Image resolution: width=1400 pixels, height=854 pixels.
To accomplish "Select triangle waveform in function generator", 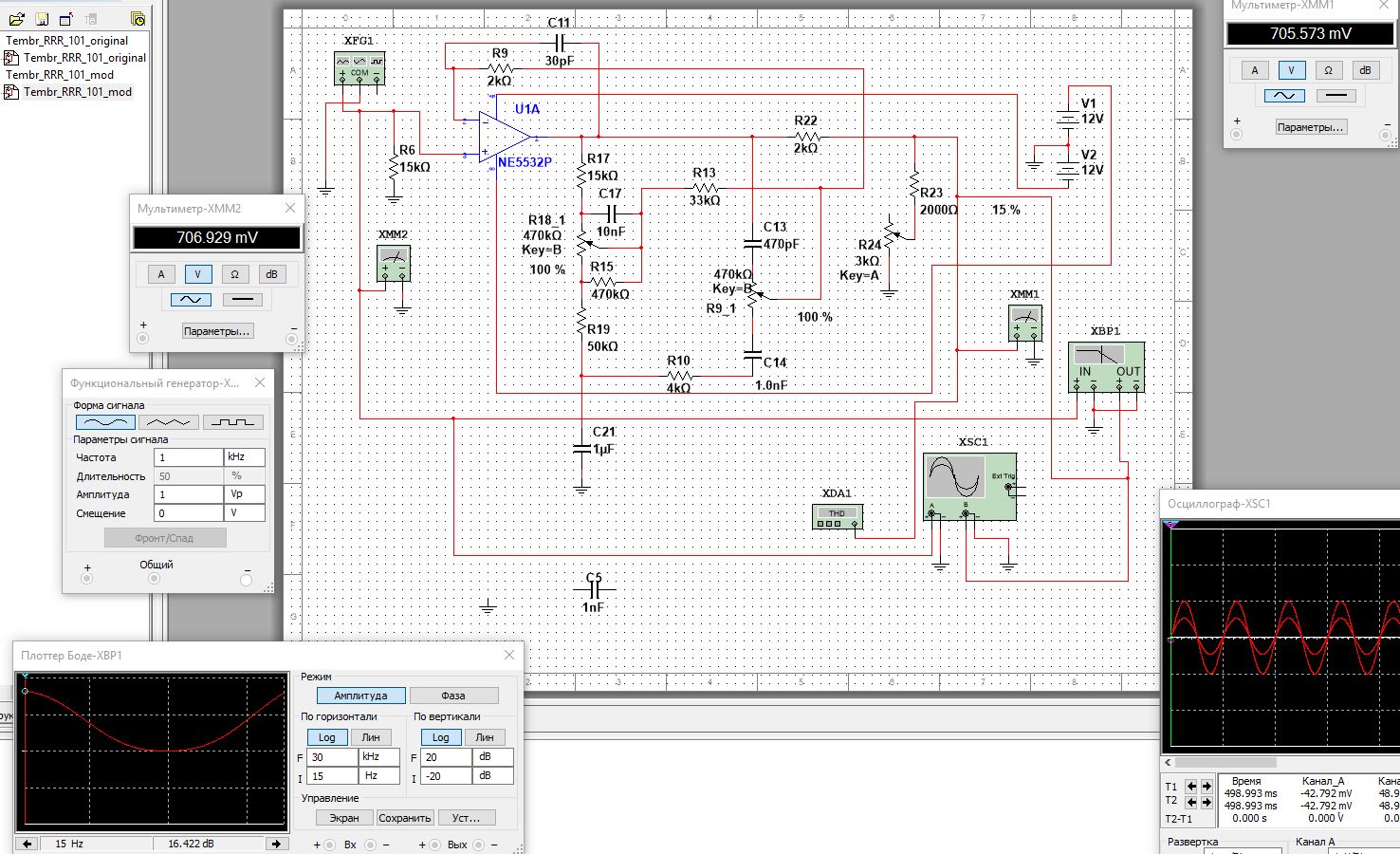I will pyautogui.click(x=170, y=422).
